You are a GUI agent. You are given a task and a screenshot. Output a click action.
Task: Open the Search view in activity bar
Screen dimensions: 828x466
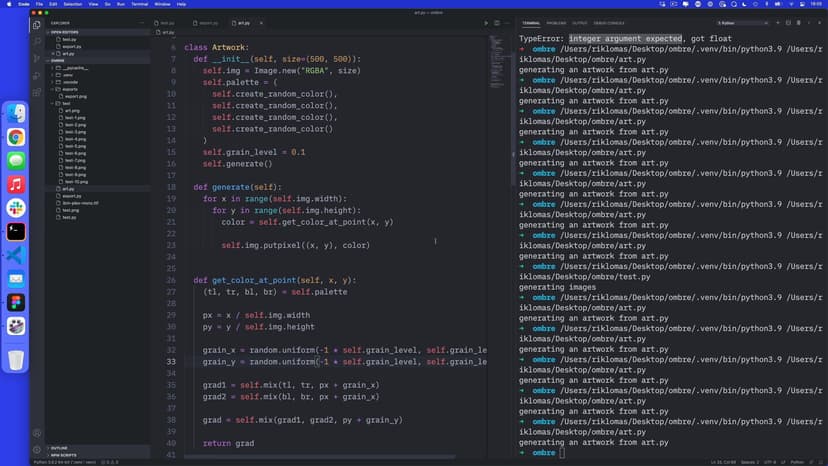[x=37, y=41]
